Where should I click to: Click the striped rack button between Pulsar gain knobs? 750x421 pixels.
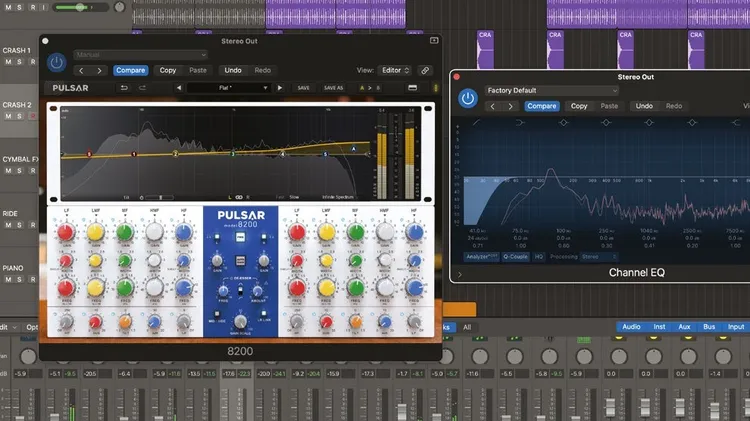pos(240,261)
